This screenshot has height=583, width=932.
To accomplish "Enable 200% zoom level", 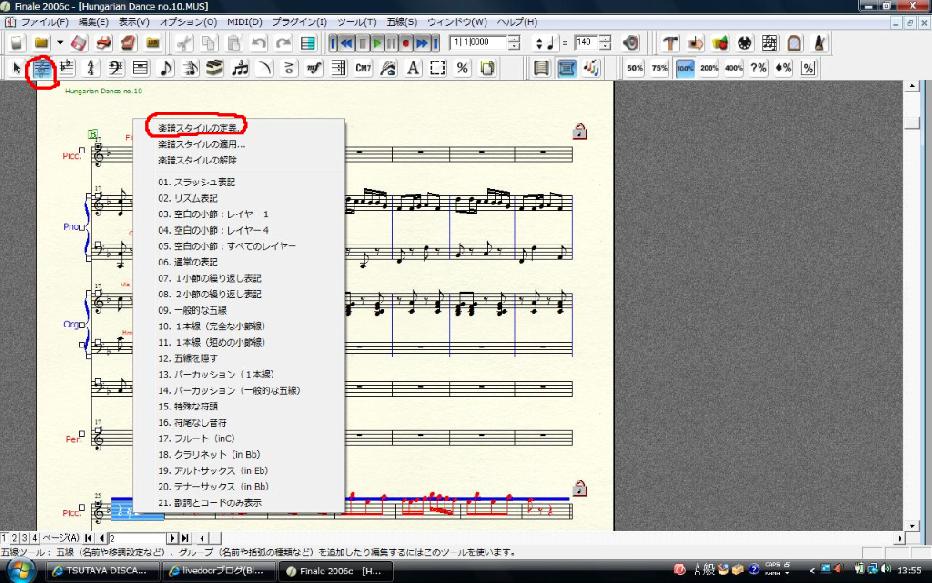I will coord(708,67).
